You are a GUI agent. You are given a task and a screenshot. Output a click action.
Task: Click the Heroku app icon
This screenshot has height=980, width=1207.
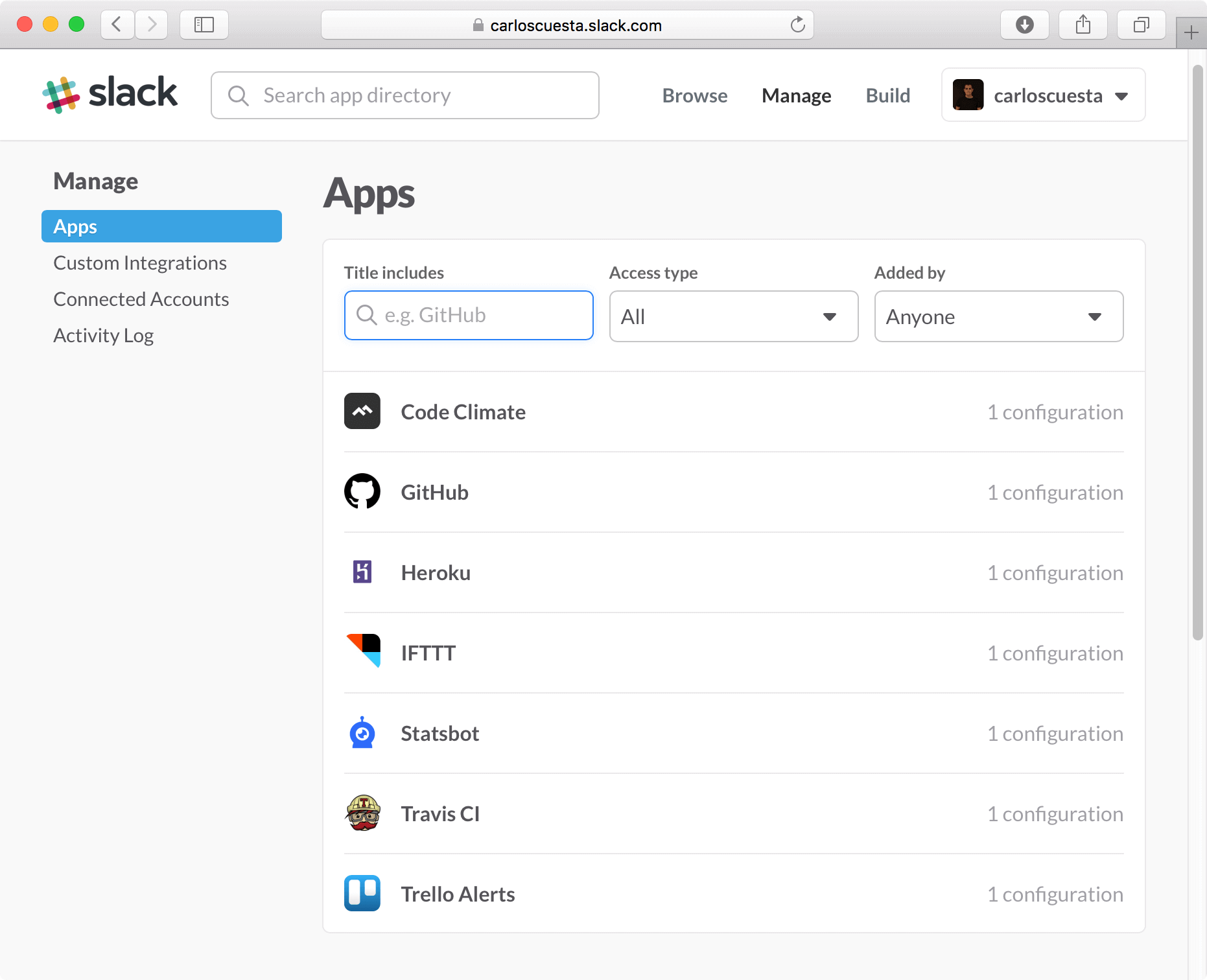point(362,572)
